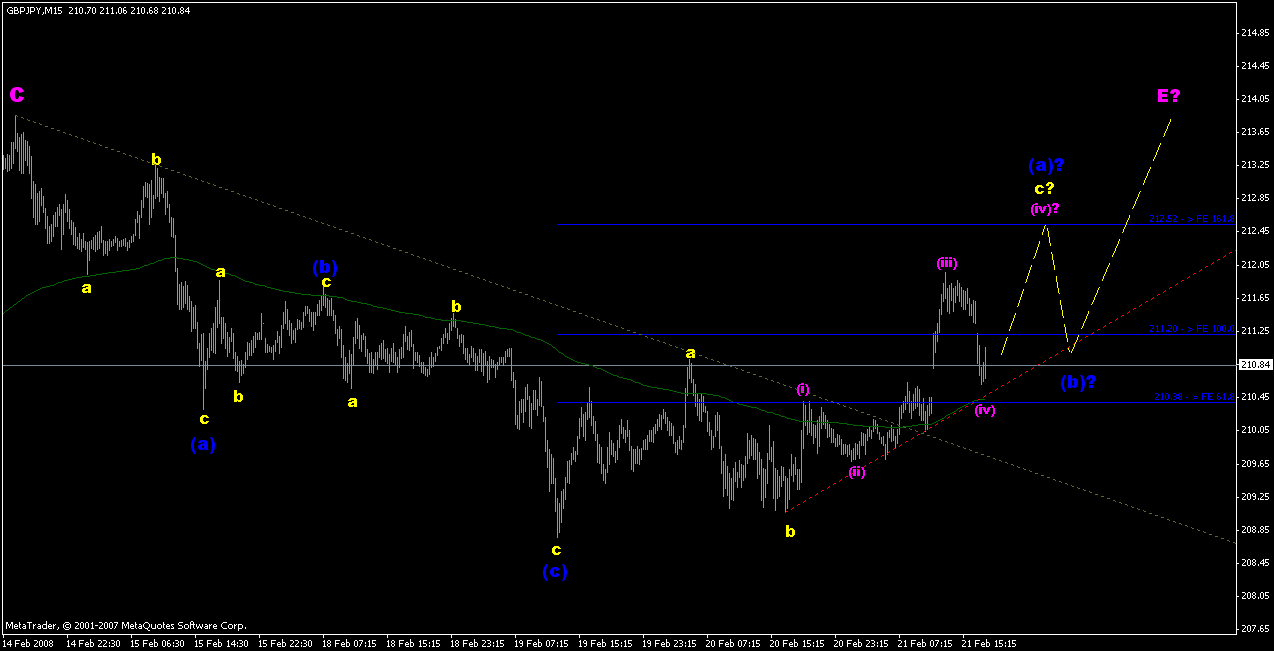This screenshot has width=1274, height=651.
Task: Select the magenta '(iii)' wave label
Action: (x=947, y=263)
